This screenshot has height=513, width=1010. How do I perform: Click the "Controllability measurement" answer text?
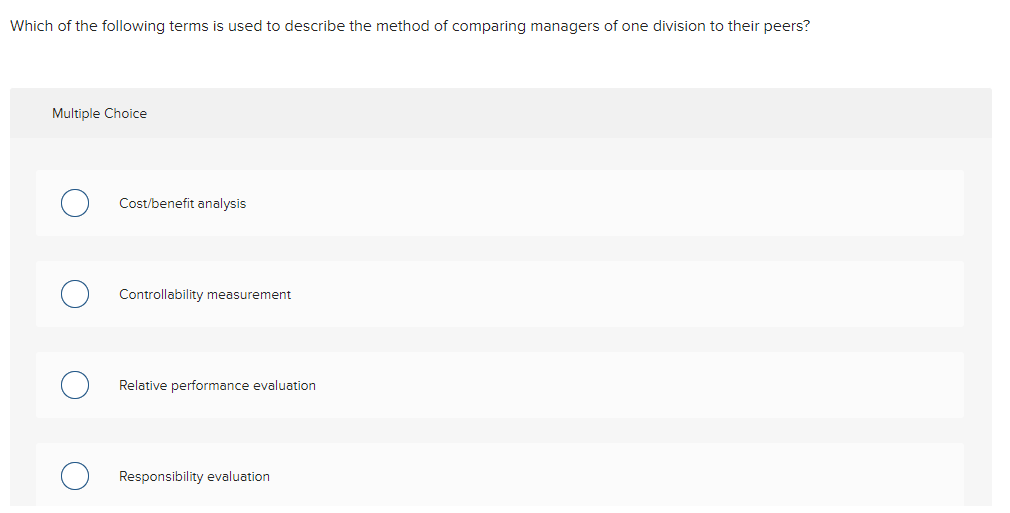coord(205,295)
